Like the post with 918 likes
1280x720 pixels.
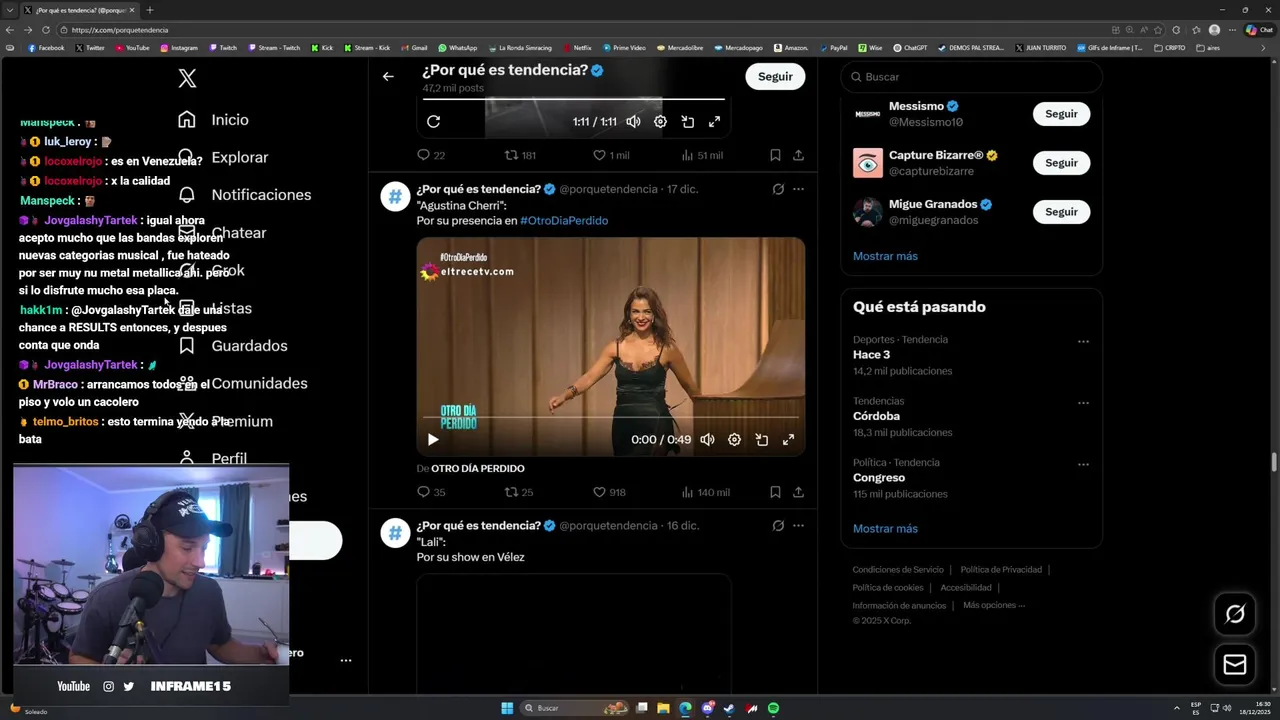609,492
